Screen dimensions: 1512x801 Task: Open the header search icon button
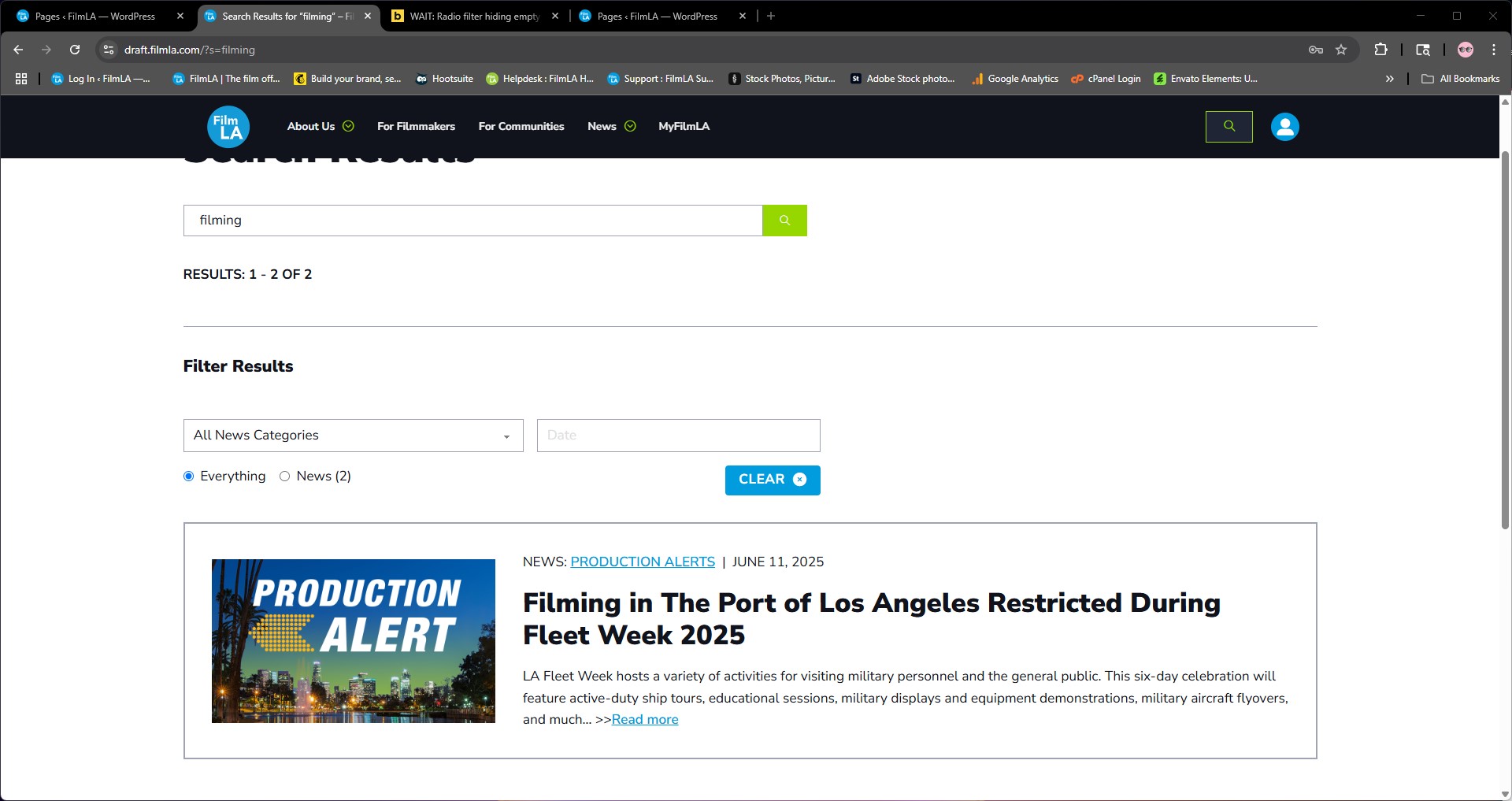pos(1228,127)
